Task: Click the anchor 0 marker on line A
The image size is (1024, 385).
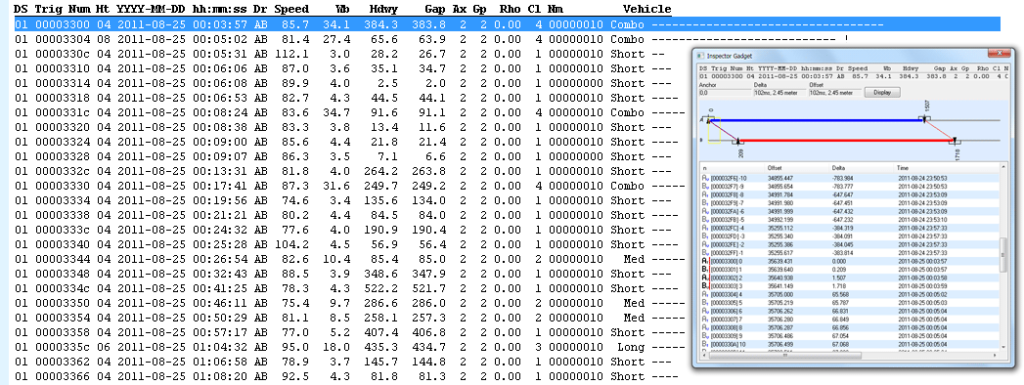Action: click(x=709, y=120)
